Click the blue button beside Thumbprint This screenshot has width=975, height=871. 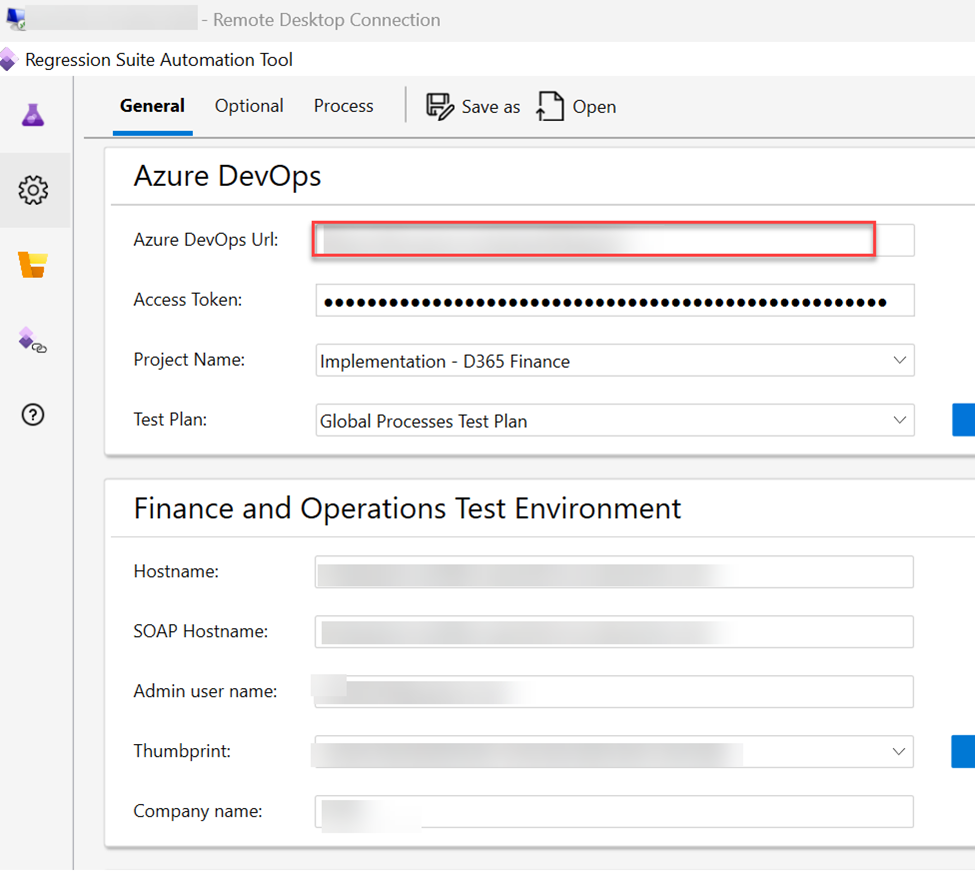coord(966,751)
